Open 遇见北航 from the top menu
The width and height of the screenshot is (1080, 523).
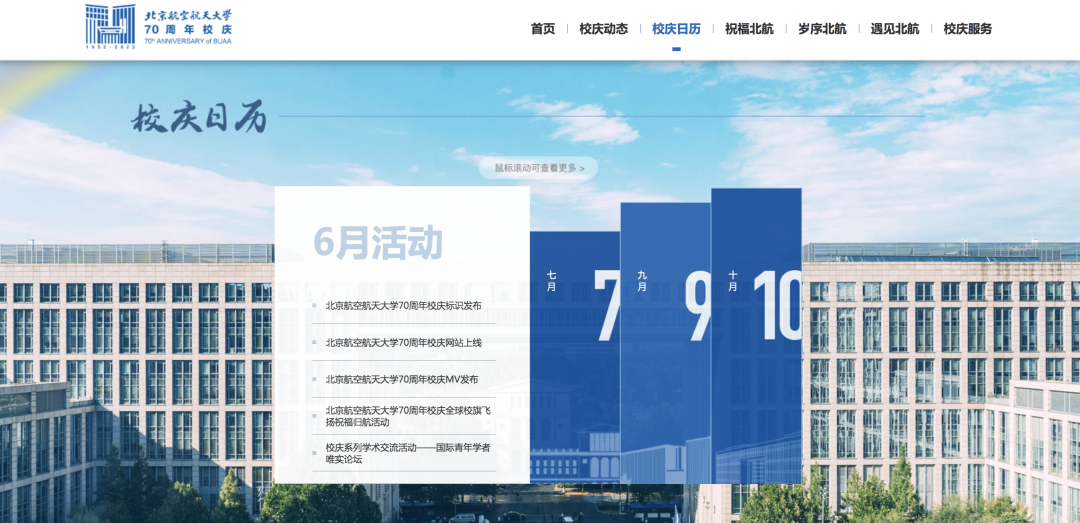[x=895, y=29]
